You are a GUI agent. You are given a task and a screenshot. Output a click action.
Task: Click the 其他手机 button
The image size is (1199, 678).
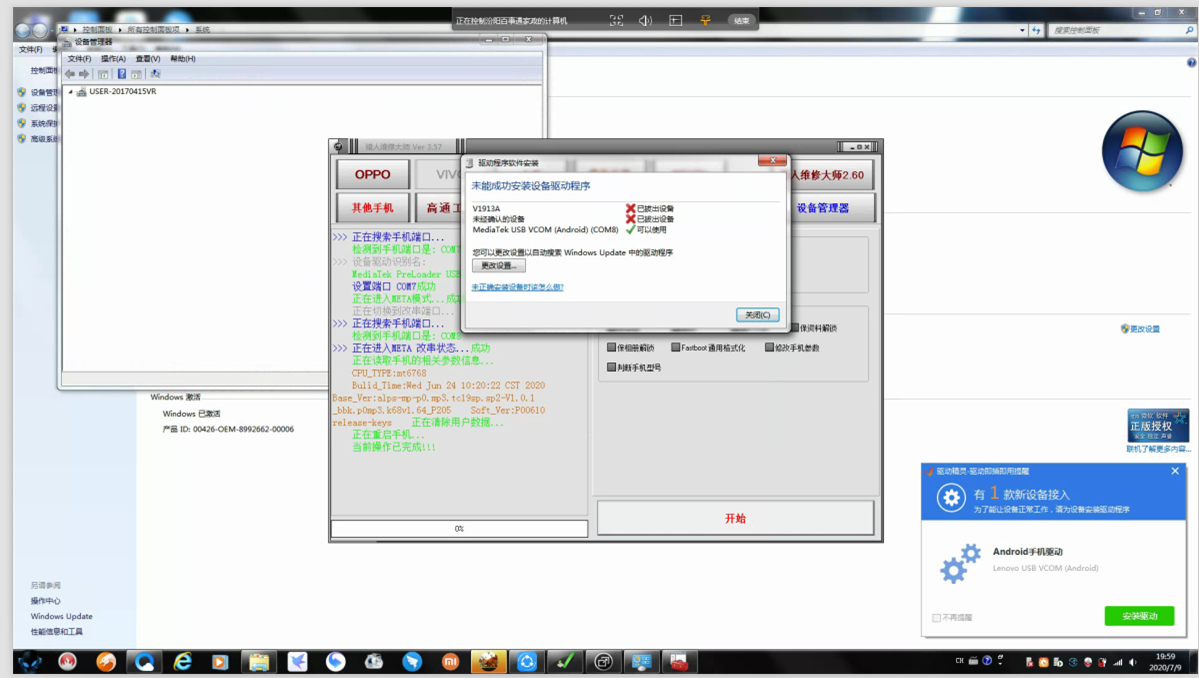(372, 208)
